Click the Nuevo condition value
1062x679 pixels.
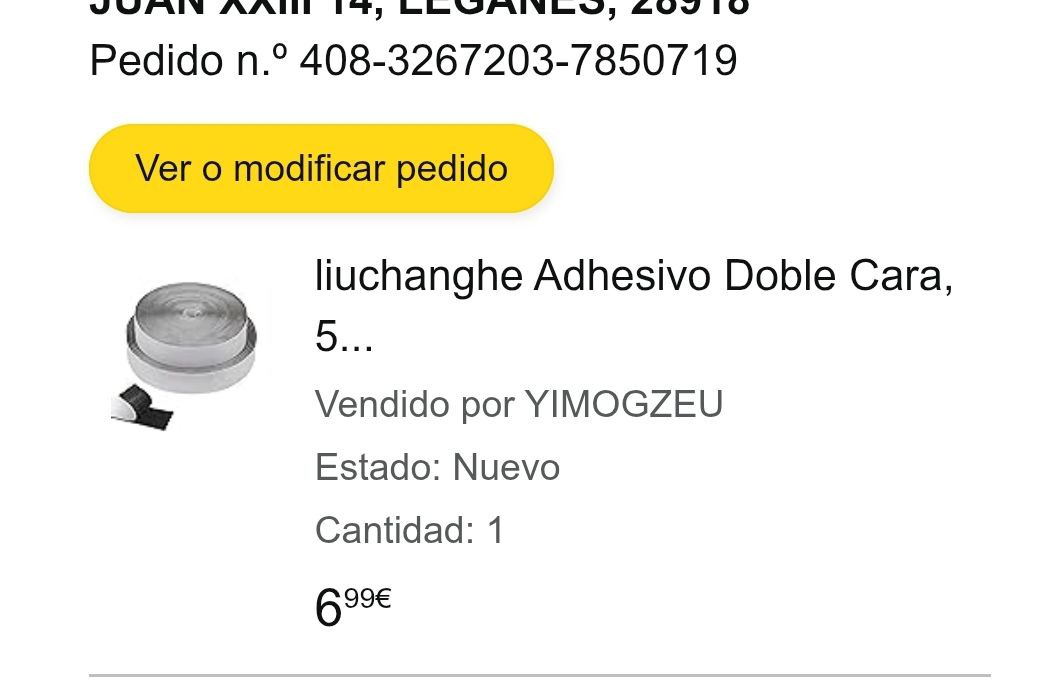point(506,467)
